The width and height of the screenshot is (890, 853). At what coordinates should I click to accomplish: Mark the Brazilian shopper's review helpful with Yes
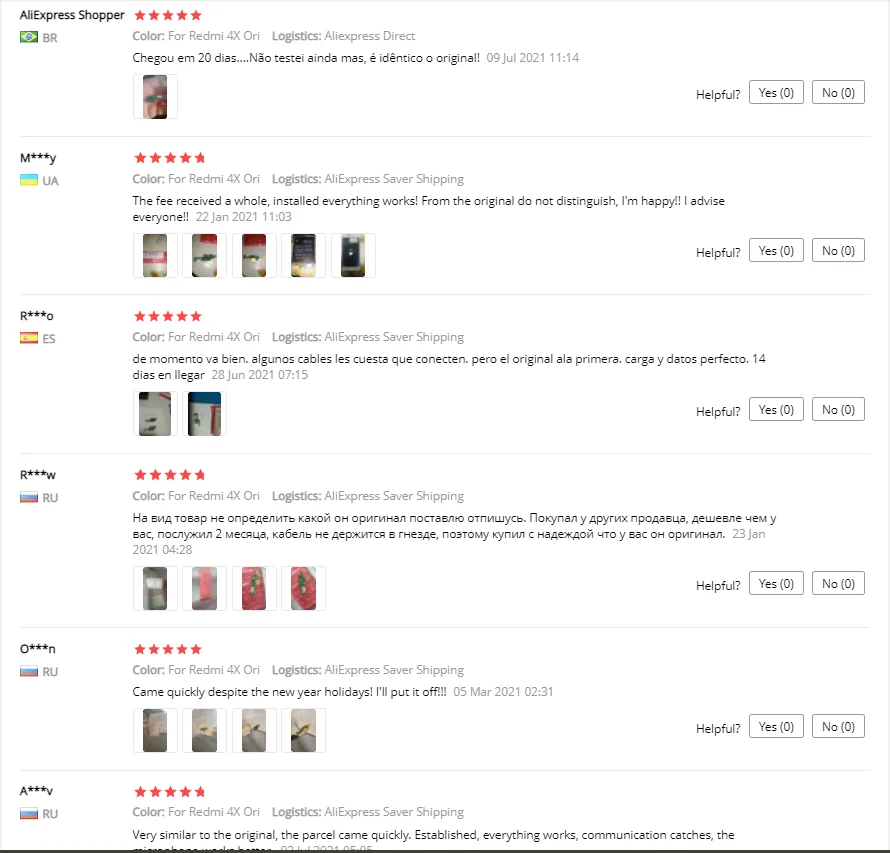(776, 93)
